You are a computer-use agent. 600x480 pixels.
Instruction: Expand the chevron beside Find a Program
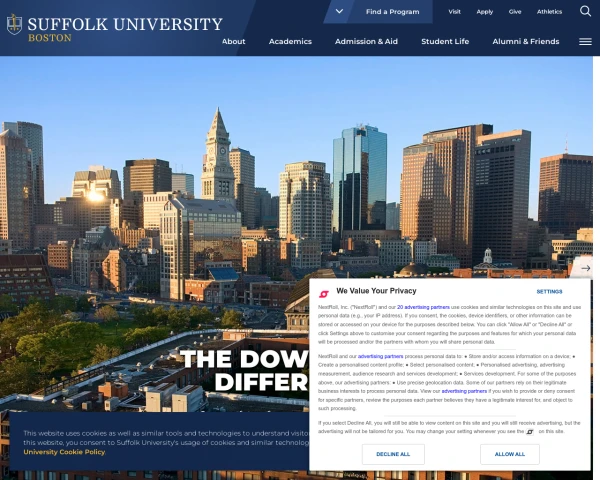tap(339, 11)
